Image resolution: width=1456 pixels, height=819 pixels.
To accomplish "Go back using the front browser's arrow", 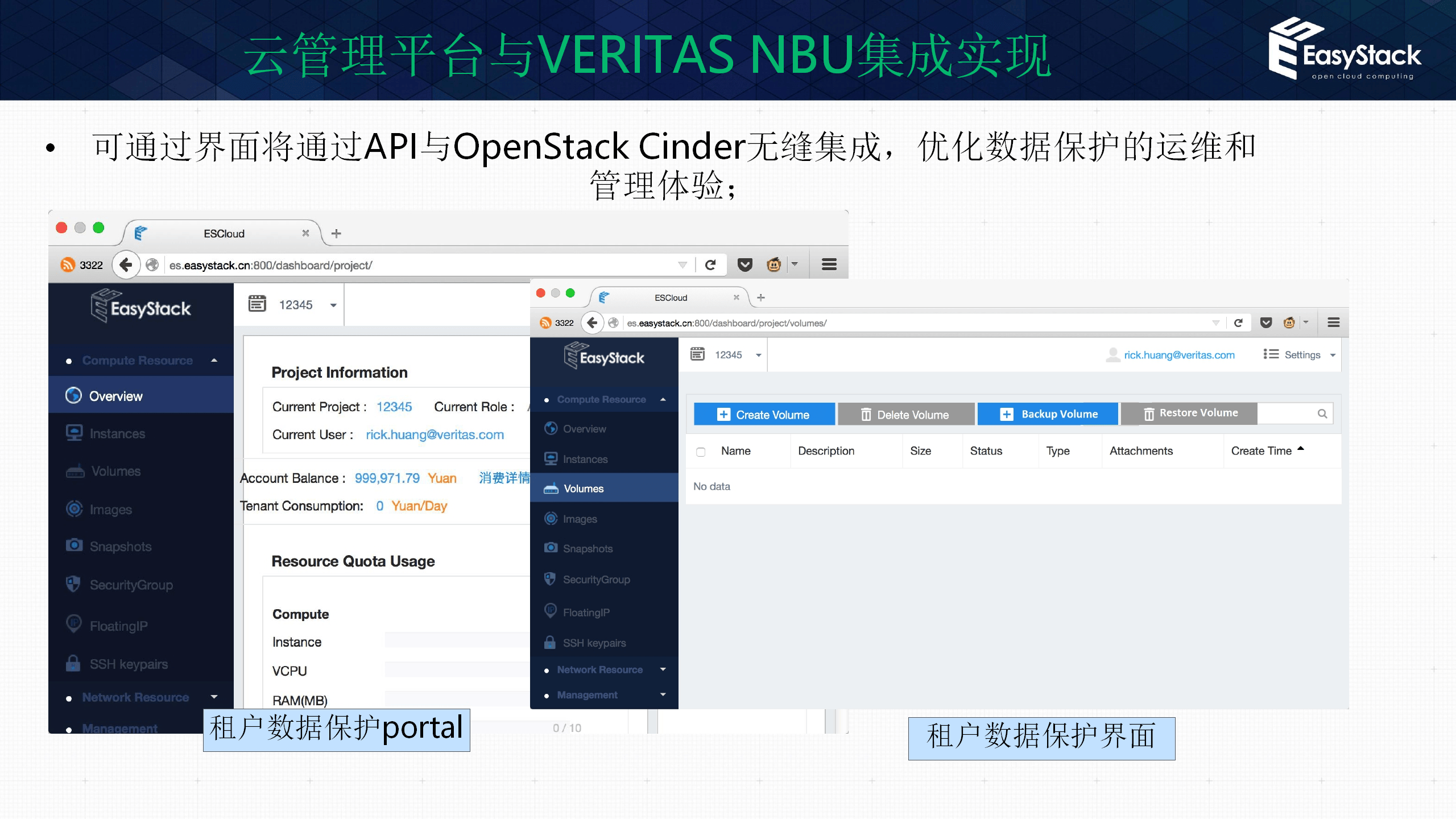I will click(x=592, y=323).
